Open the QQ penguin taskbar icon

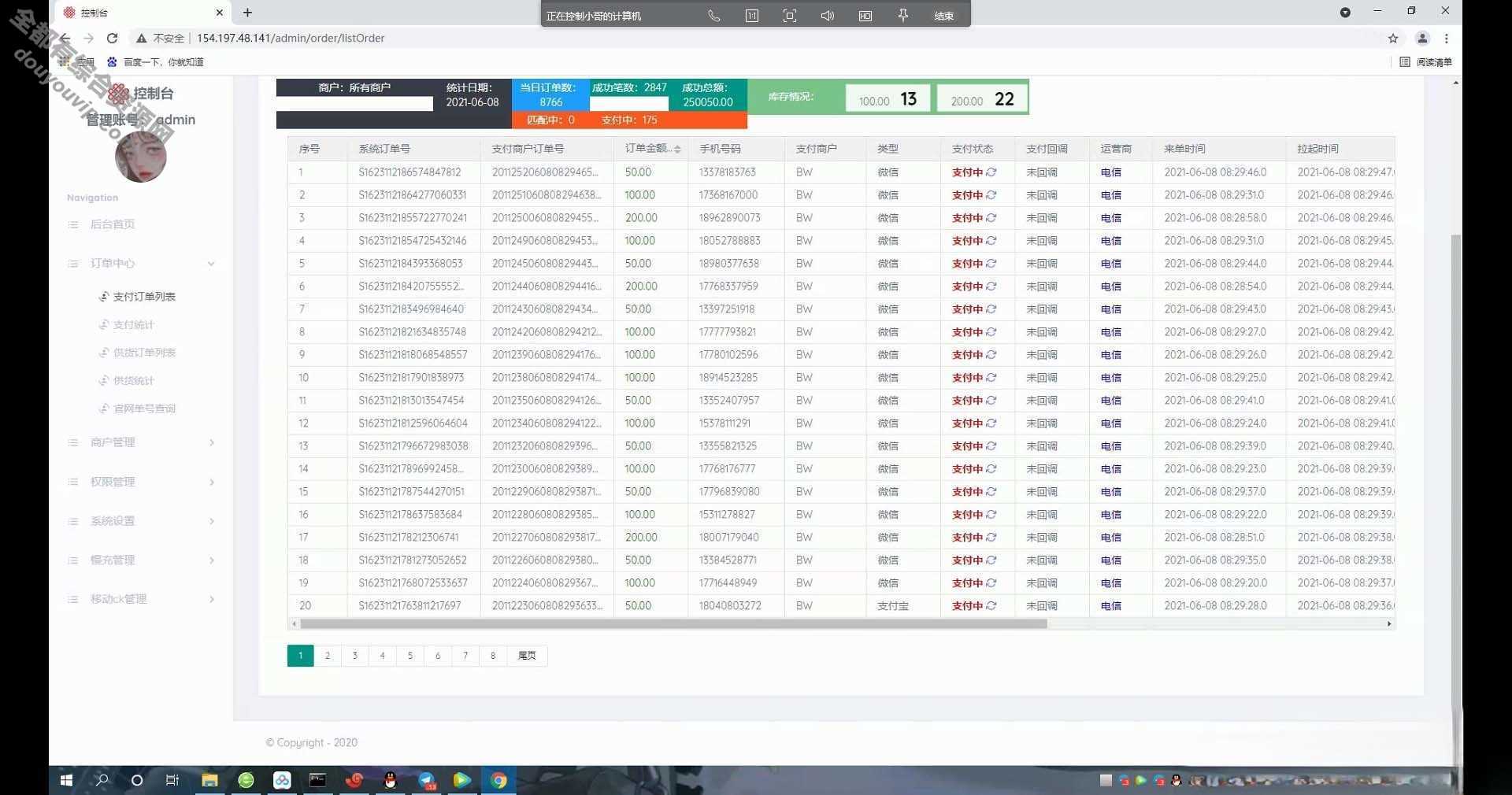click(x=390, y=780)
